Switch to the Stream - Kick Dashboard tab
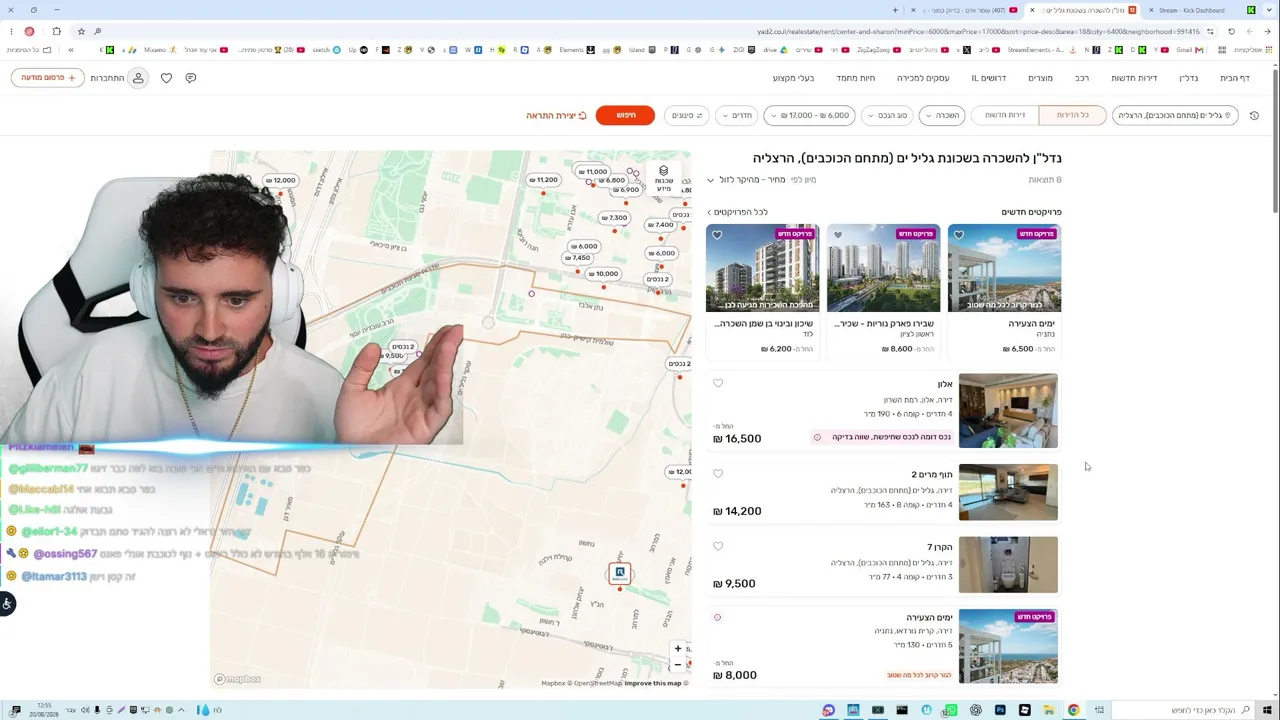Viewport: 1280px width, 720px height. point(1191,10)
